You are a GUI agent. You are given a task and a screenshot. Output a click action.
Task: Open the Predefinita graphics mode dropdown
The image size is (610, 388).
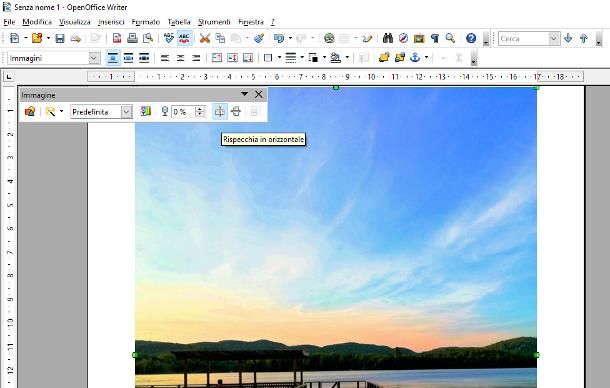[126, 112]
